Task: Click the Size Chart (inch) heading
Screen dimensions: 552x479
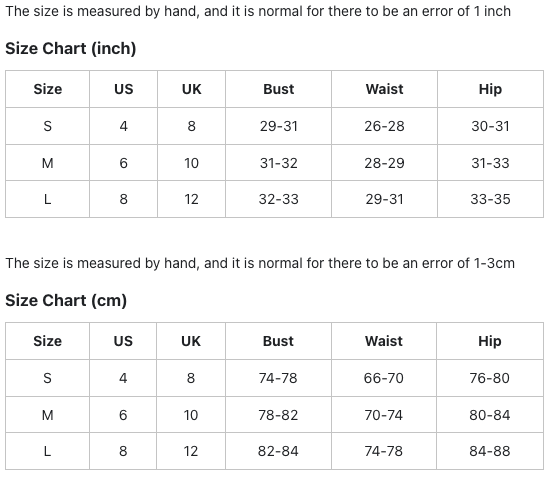Action: point(71,48)
